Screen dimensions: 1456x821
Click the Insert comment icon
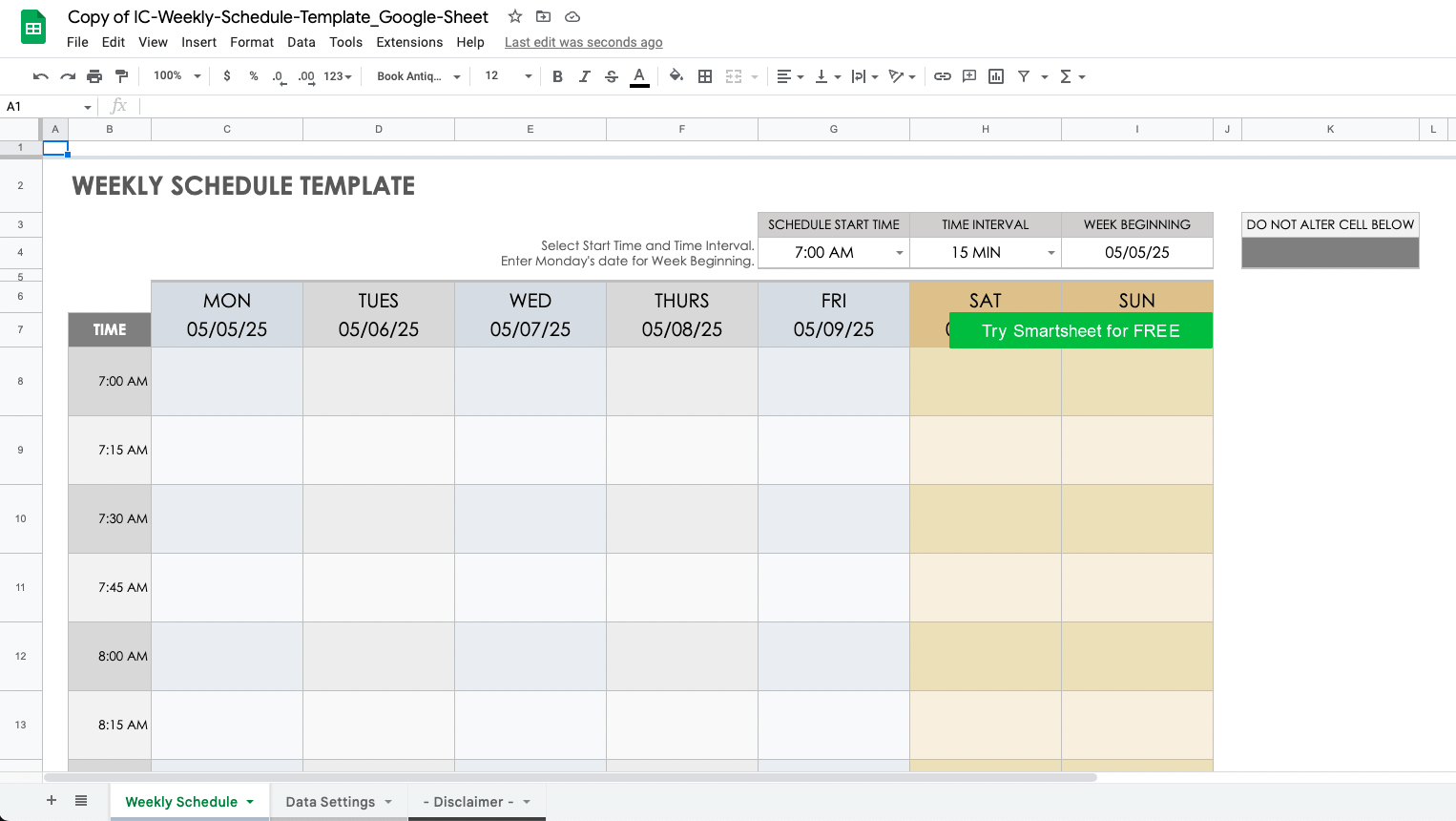tap(969, 76)
